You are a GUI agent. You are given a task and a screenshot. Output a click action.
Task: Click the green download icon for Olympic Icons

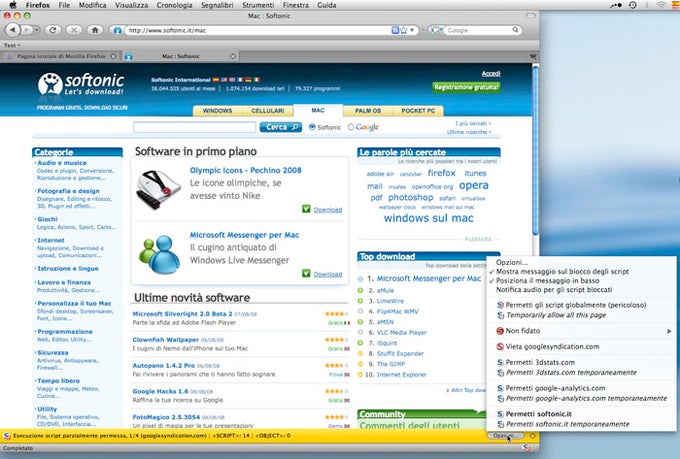point(306,209)
